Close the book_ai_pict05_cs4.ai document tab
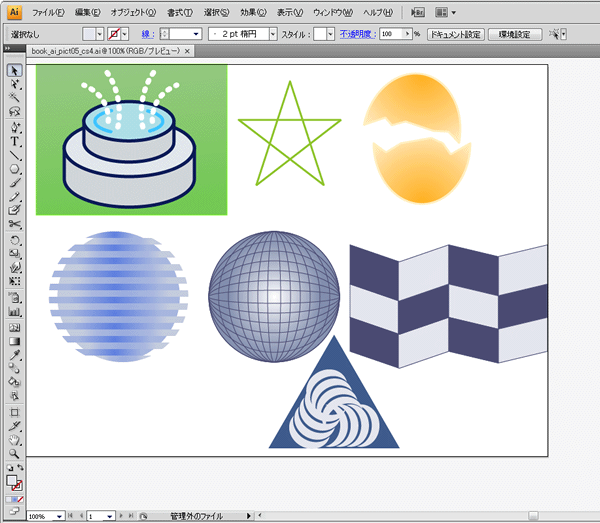Viewport: 600px width, 523px height. [x=187, y=51]
